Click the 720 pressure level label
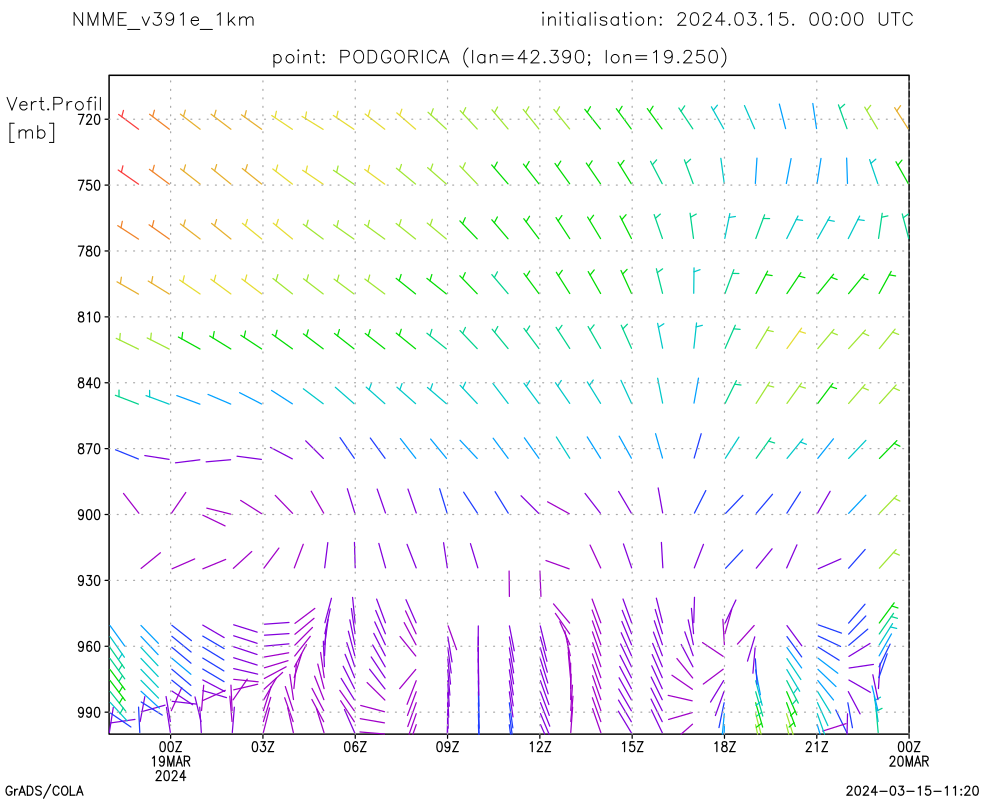The width and height of the screenshot is (1000, 800). tap(89, 119)
